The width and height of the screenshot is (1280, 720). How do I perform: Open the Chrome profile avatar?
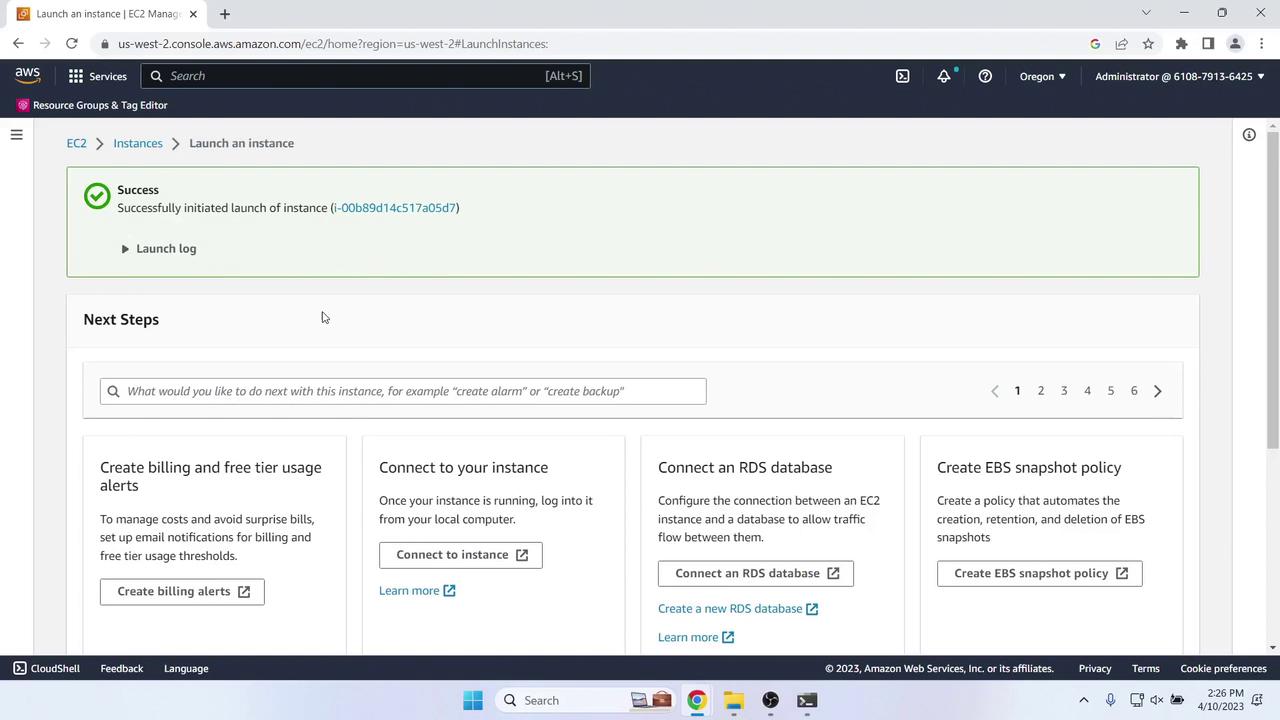click(1235, 44)
